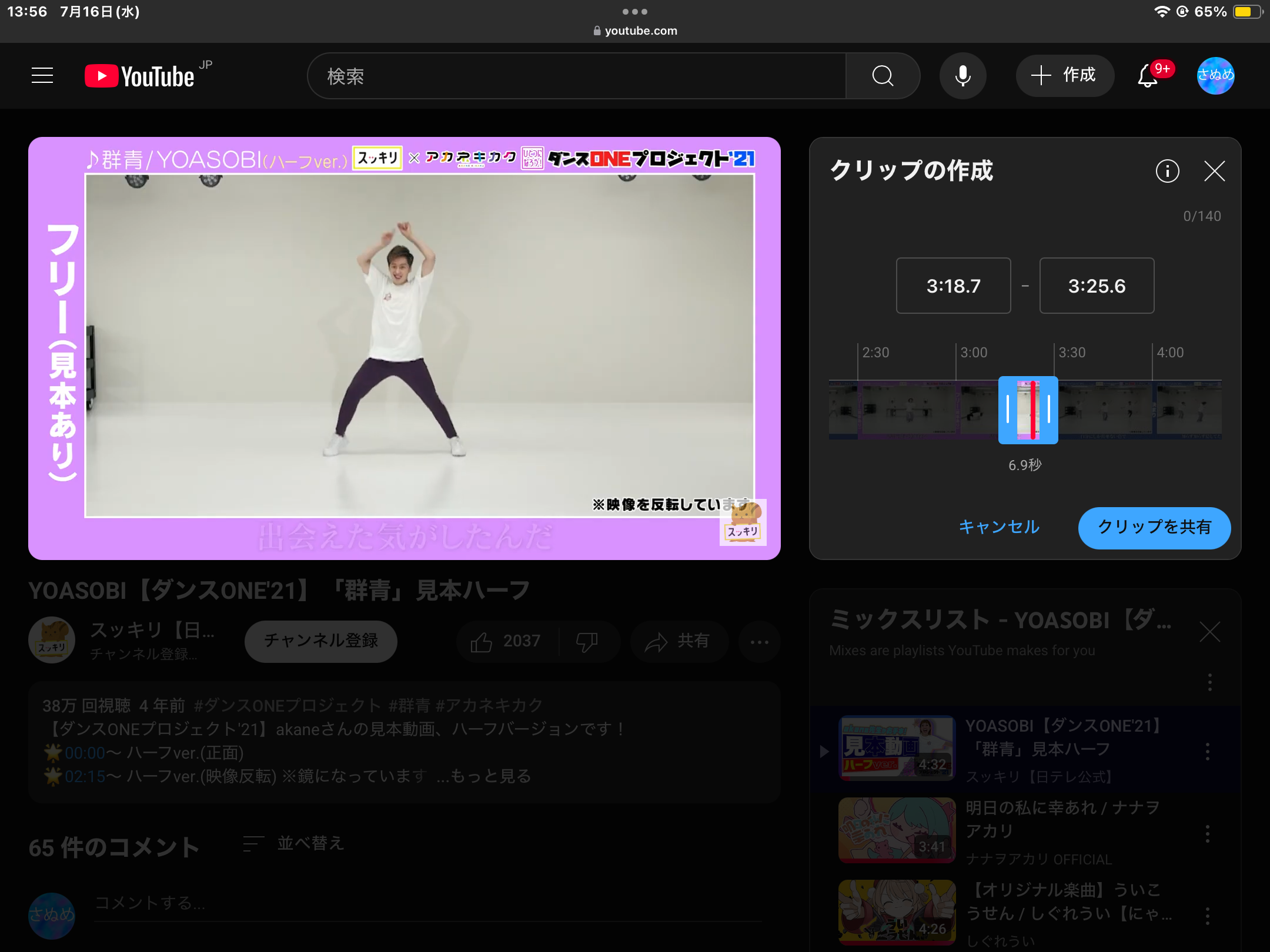Viewport: 1270px width, 952px height.
Task: Open the 作成 create dropdown
Action: coord(1064,76)
